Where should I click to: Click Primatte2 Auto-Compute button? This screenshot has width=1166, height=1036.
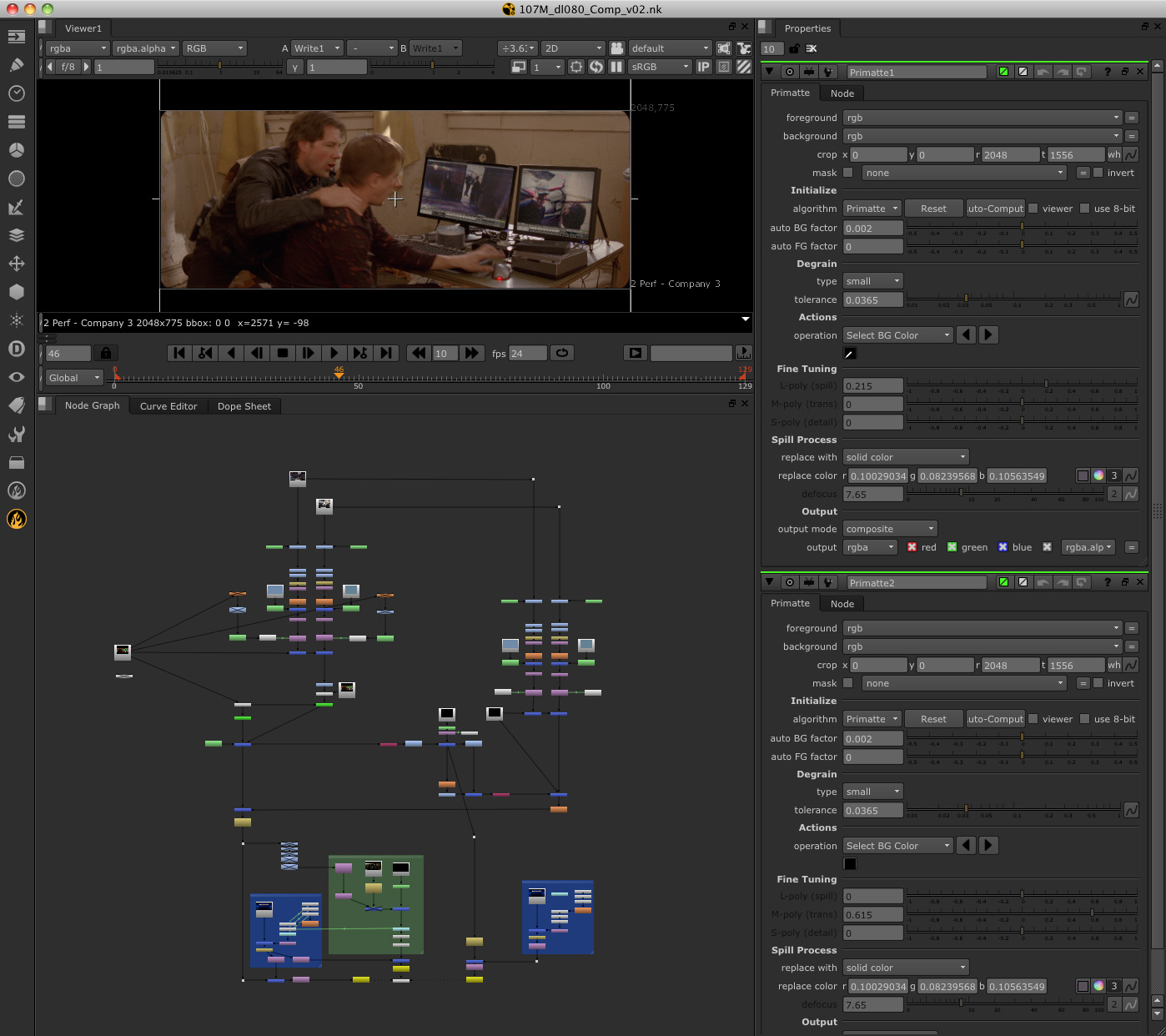pyautogui.click(x=995, y=719)
